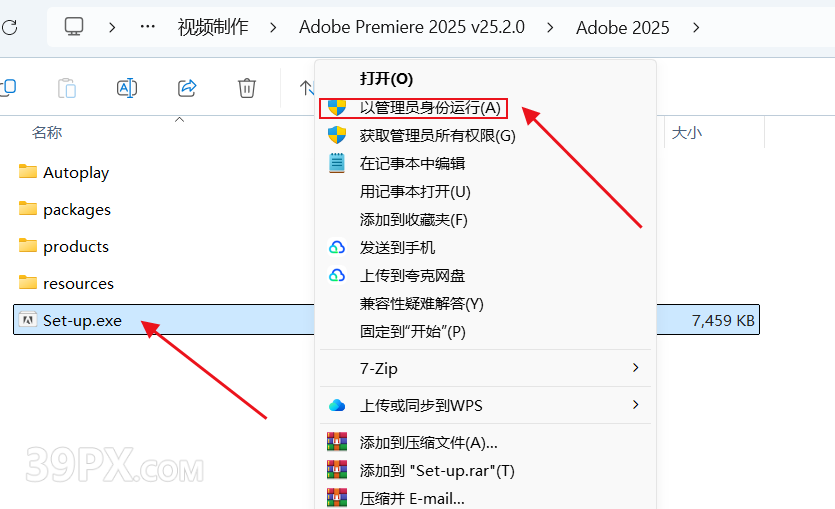835x509 pixels.
Task: Choose 以管理员身份运行(A) in context menu
Action: (x=430, y=107)
